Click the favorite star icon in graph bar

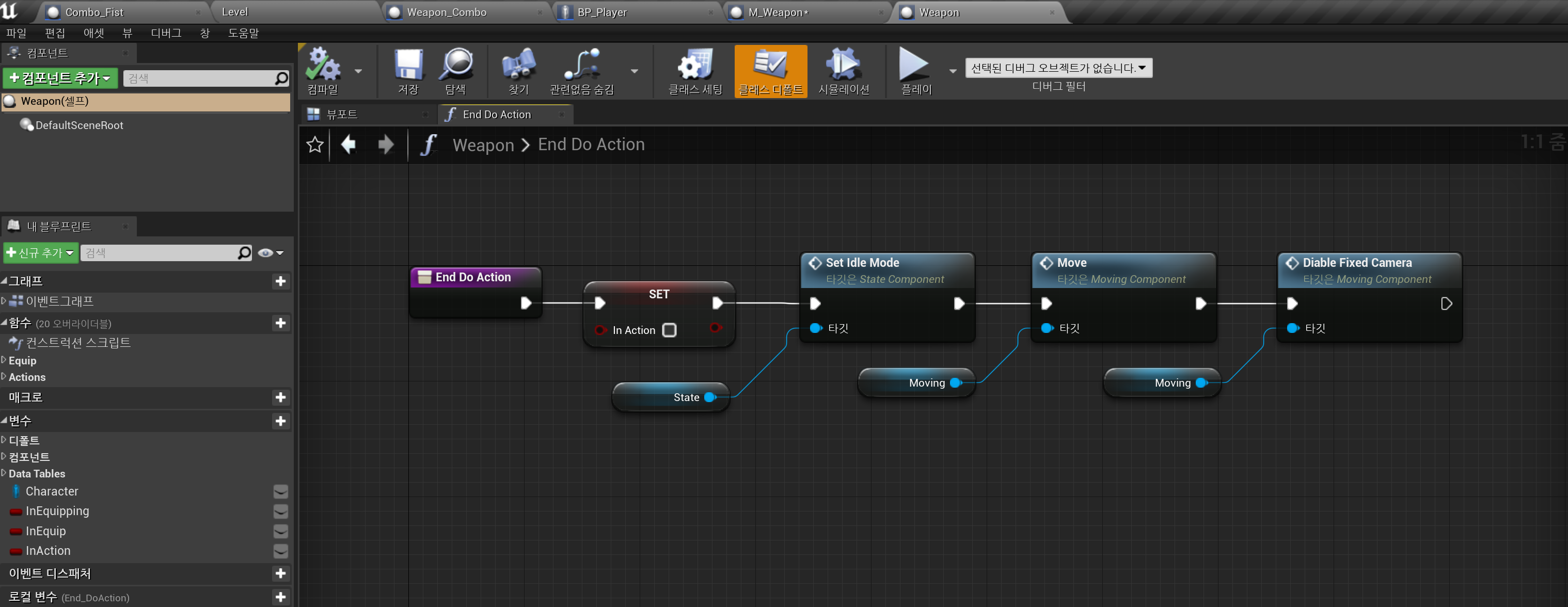(x=315, y=145)
